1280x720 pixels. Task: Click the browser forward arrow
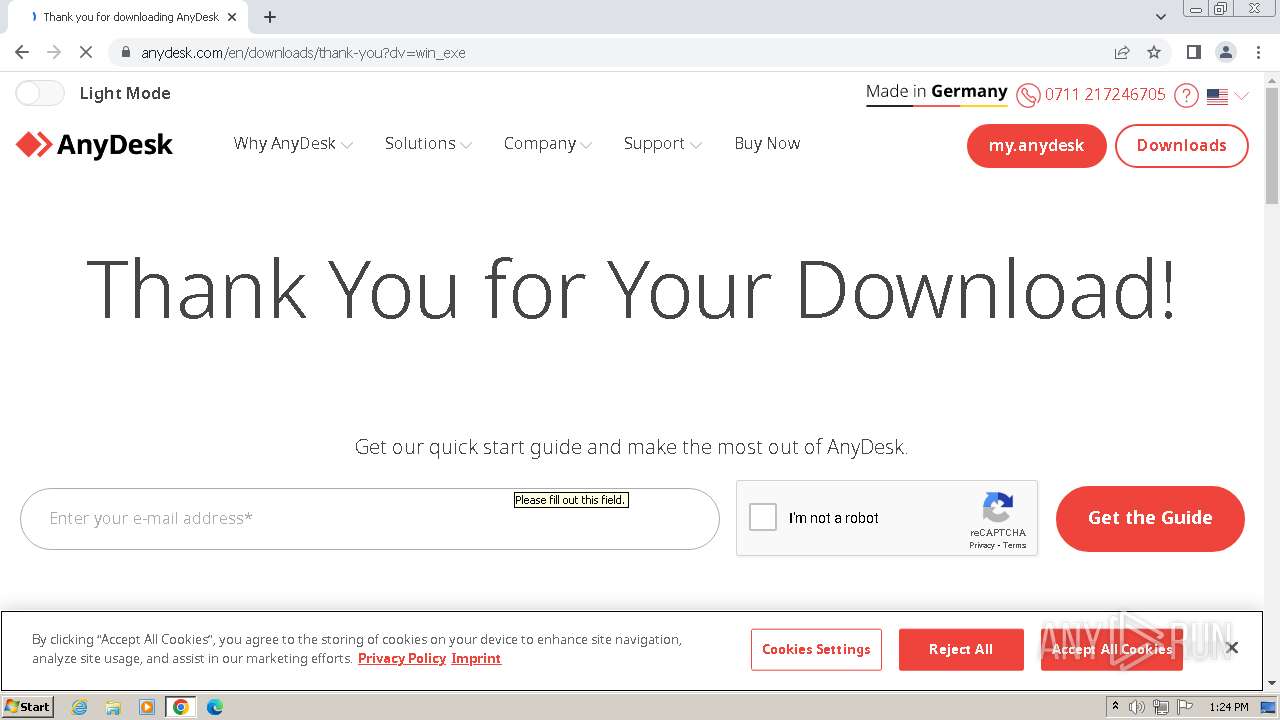point(54,52)
